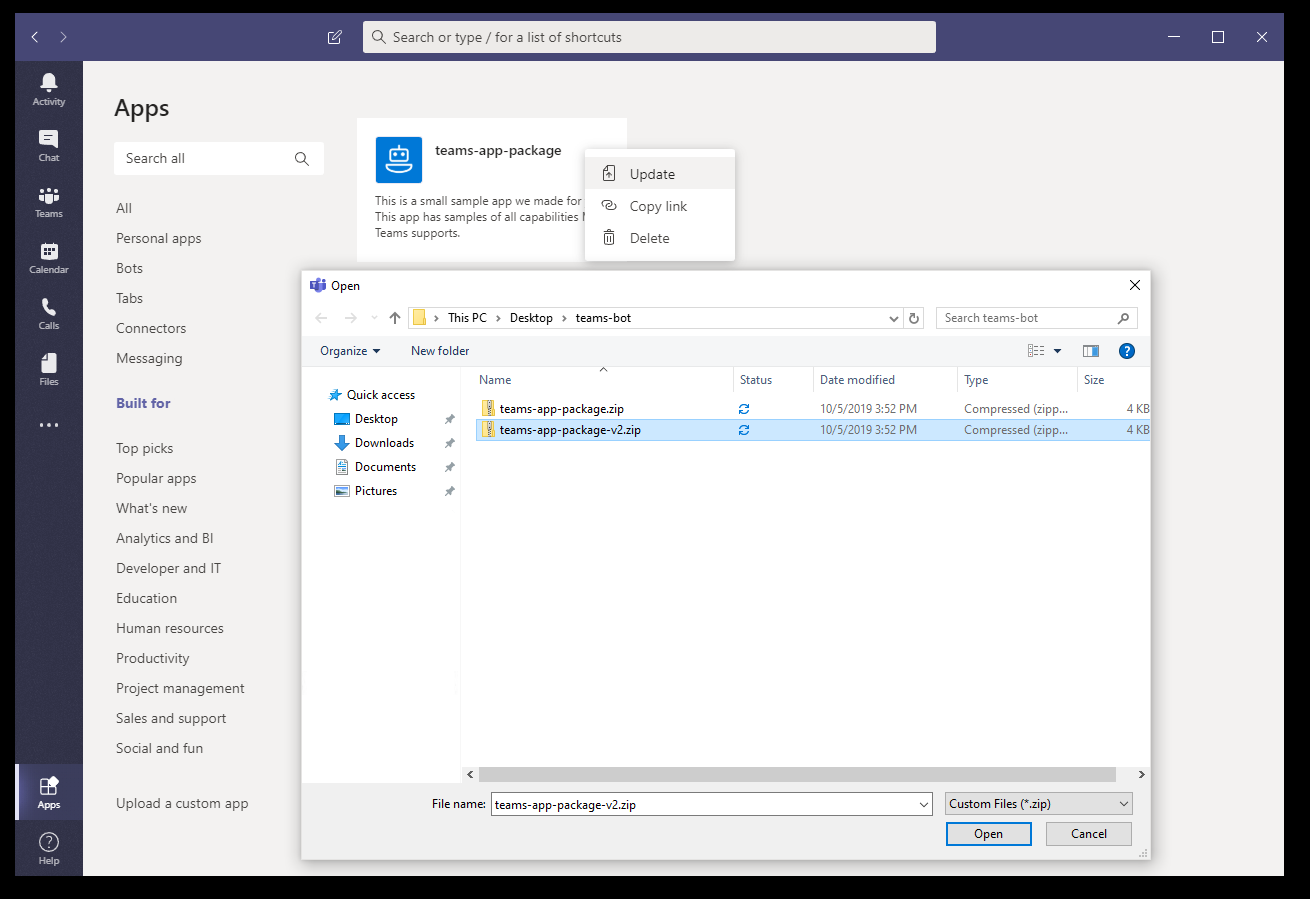Show more apps ellipsis in sidebar

tap(48, 425)
